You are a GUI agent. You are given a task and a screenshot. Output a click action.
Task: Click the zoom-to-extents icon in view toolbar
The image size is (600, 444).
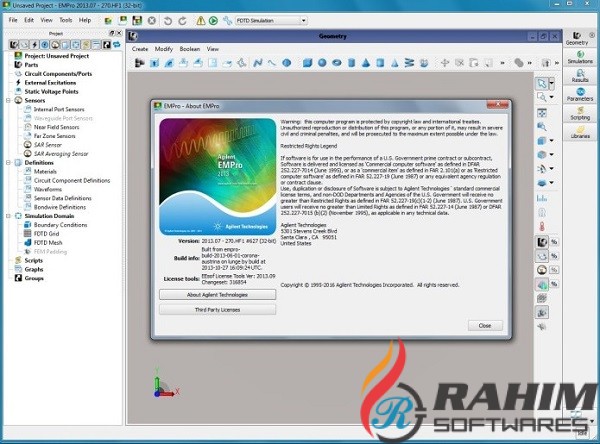[542, 113]
